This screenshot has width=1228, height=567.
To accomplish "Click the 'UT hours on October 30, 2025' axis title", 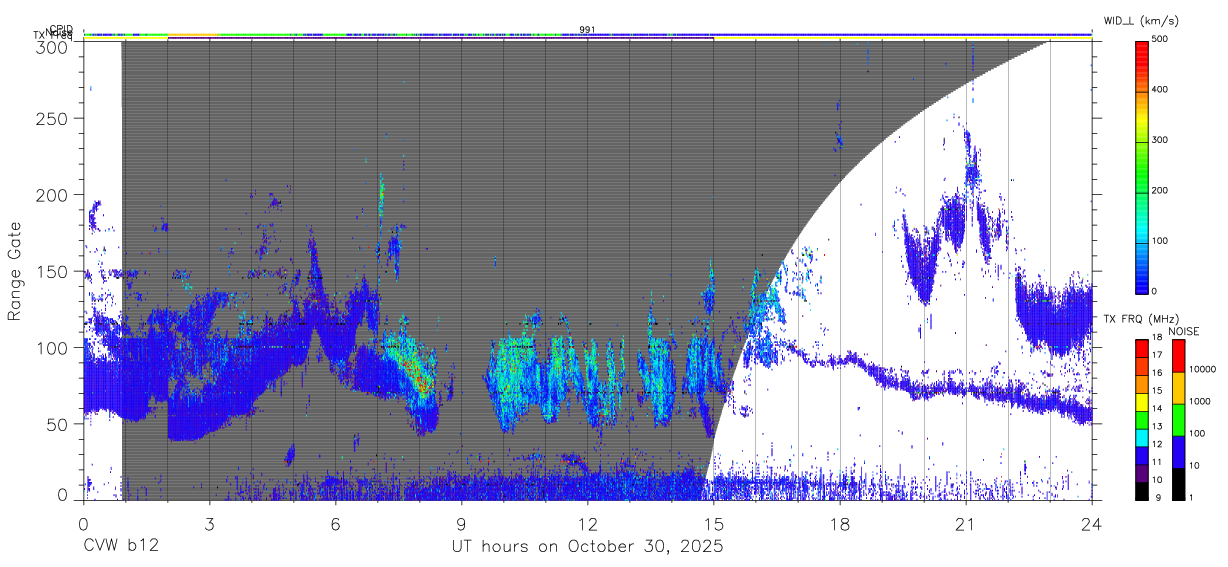I will [586, 547].
